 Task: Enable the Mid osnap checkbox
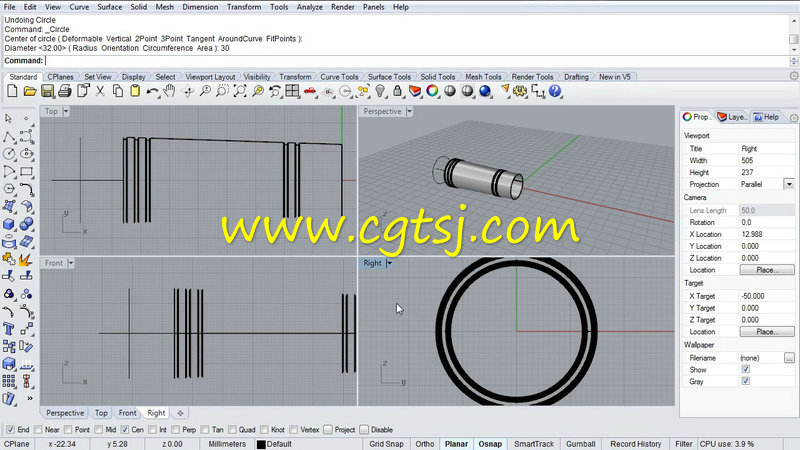[x=98, y=430]
